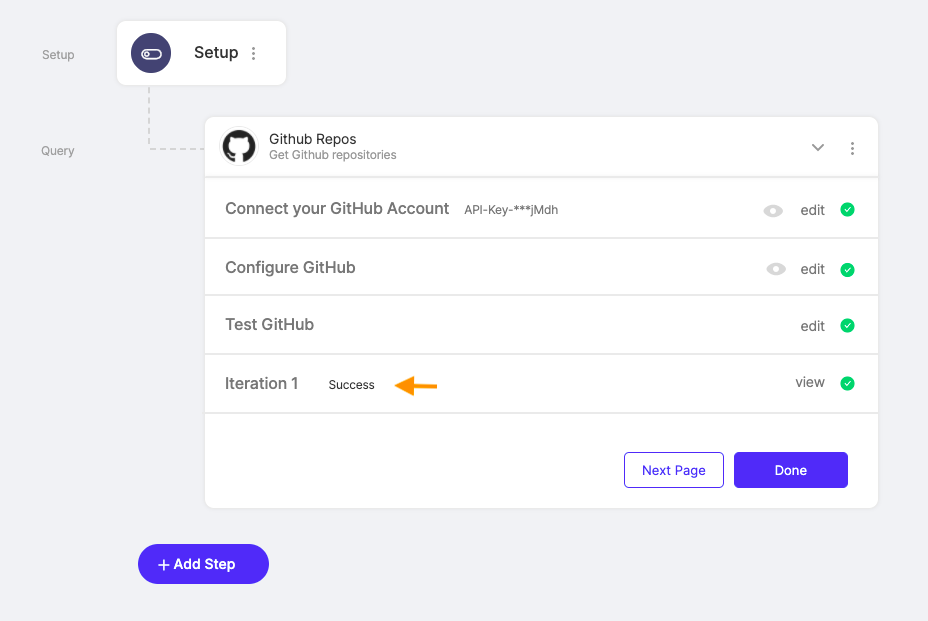
Task: Open the Setup step three-dot menu
Action: click(x=253, y=53)
